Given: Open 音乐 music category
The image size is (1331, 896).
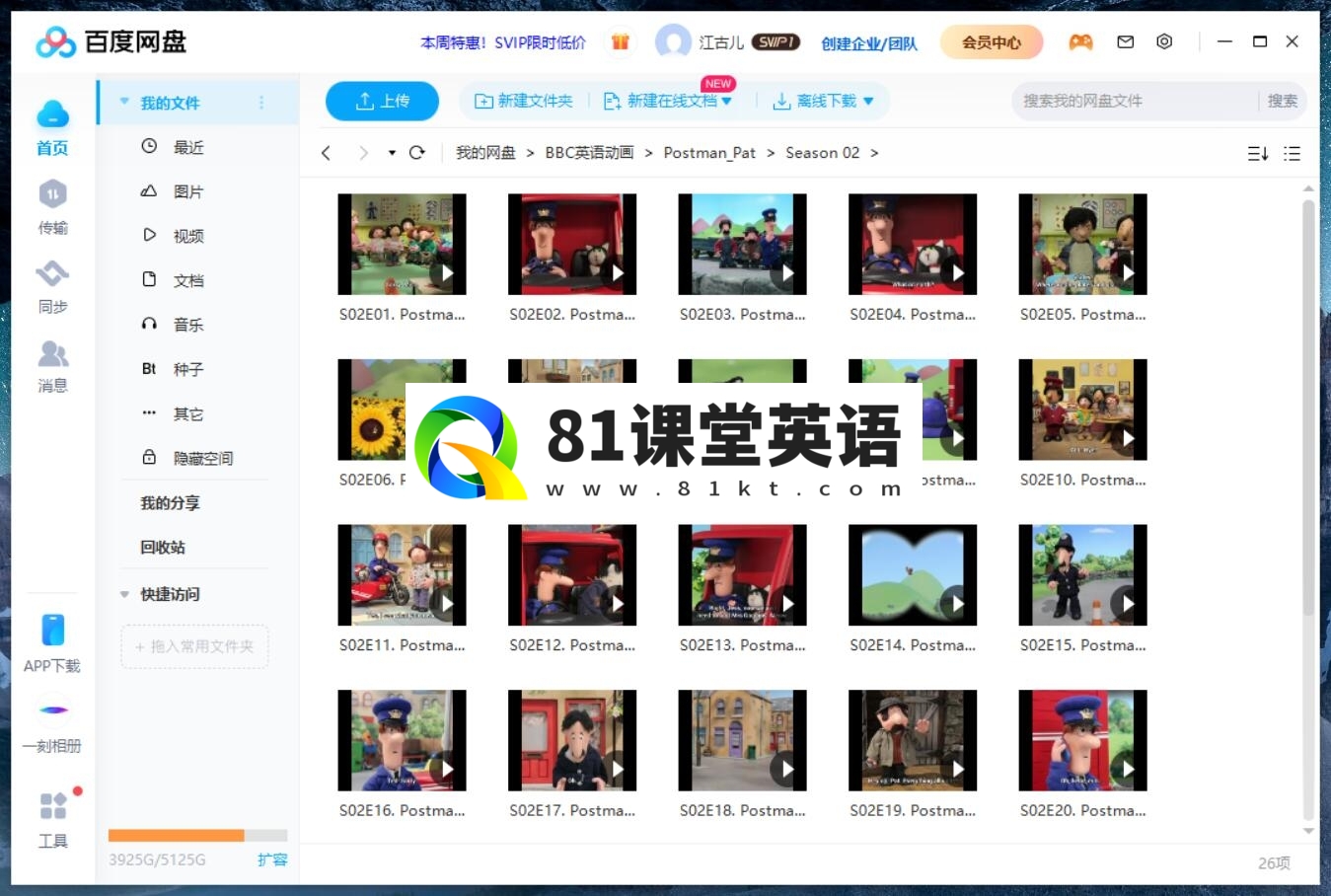Looking at the screenshot, I should click(187, 325).
